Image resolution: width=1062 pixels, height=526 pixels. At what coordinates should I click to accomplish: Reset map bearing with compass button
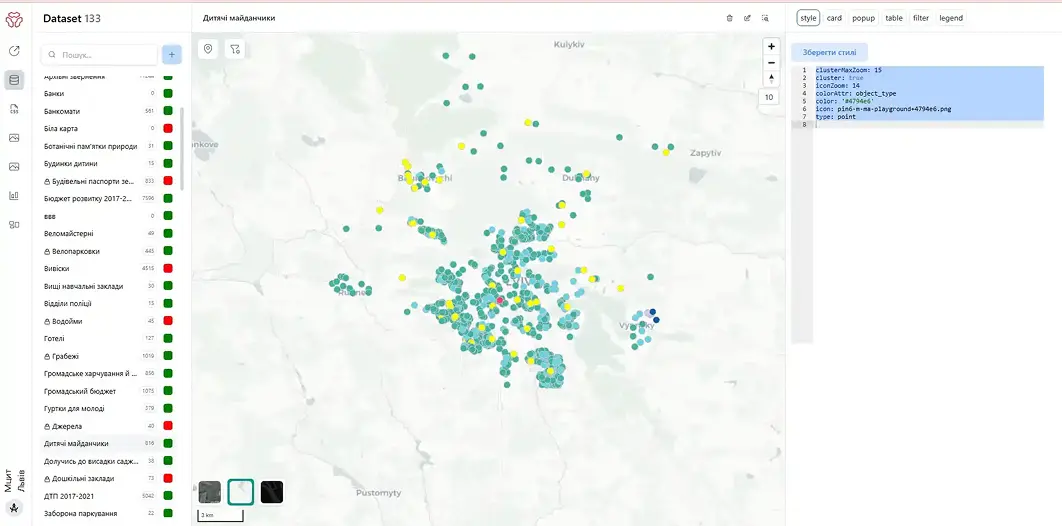click(771, 79)
